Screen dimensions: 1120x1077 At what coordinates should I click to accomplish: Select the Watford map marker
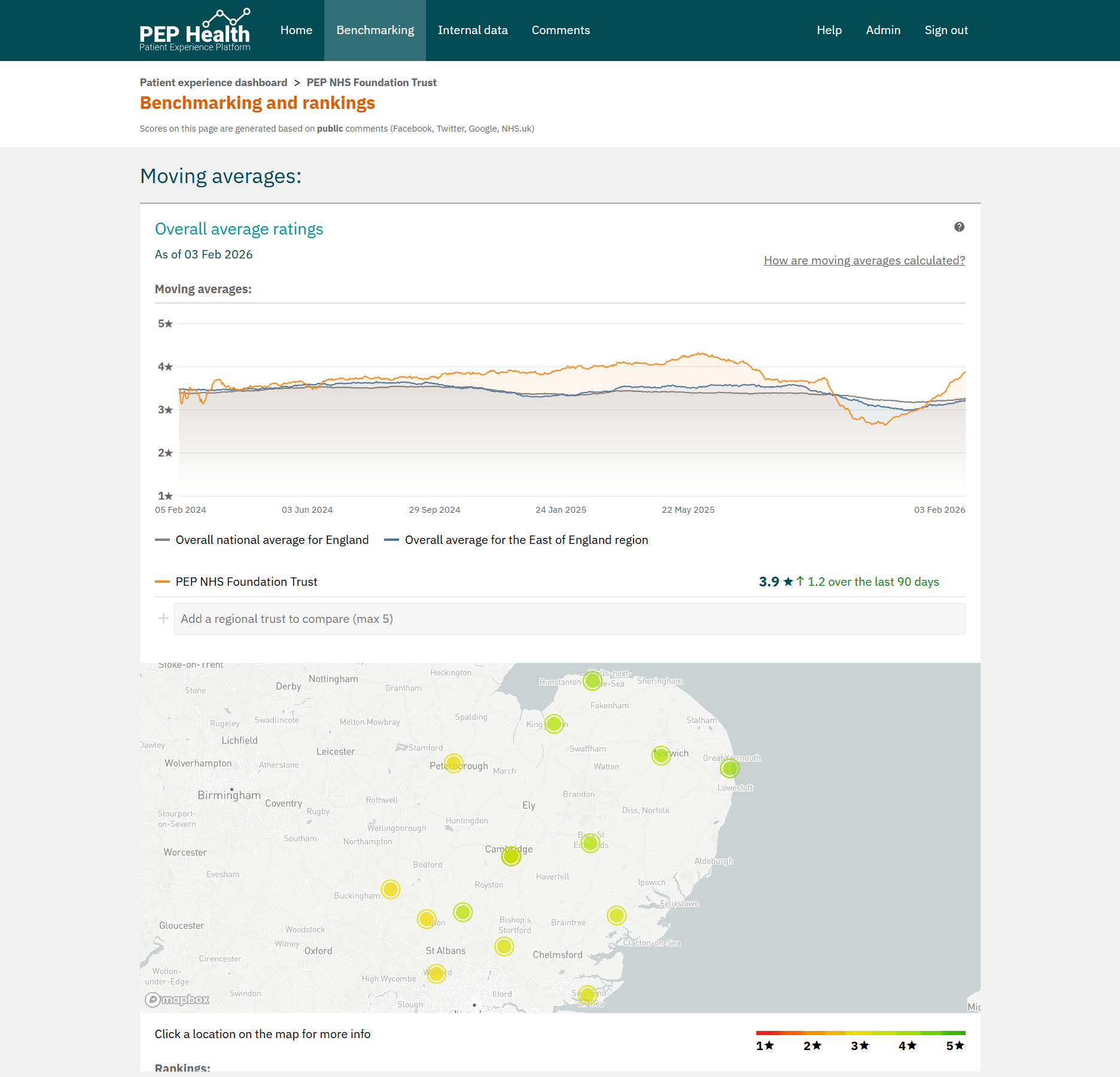(x=436, y=973)
